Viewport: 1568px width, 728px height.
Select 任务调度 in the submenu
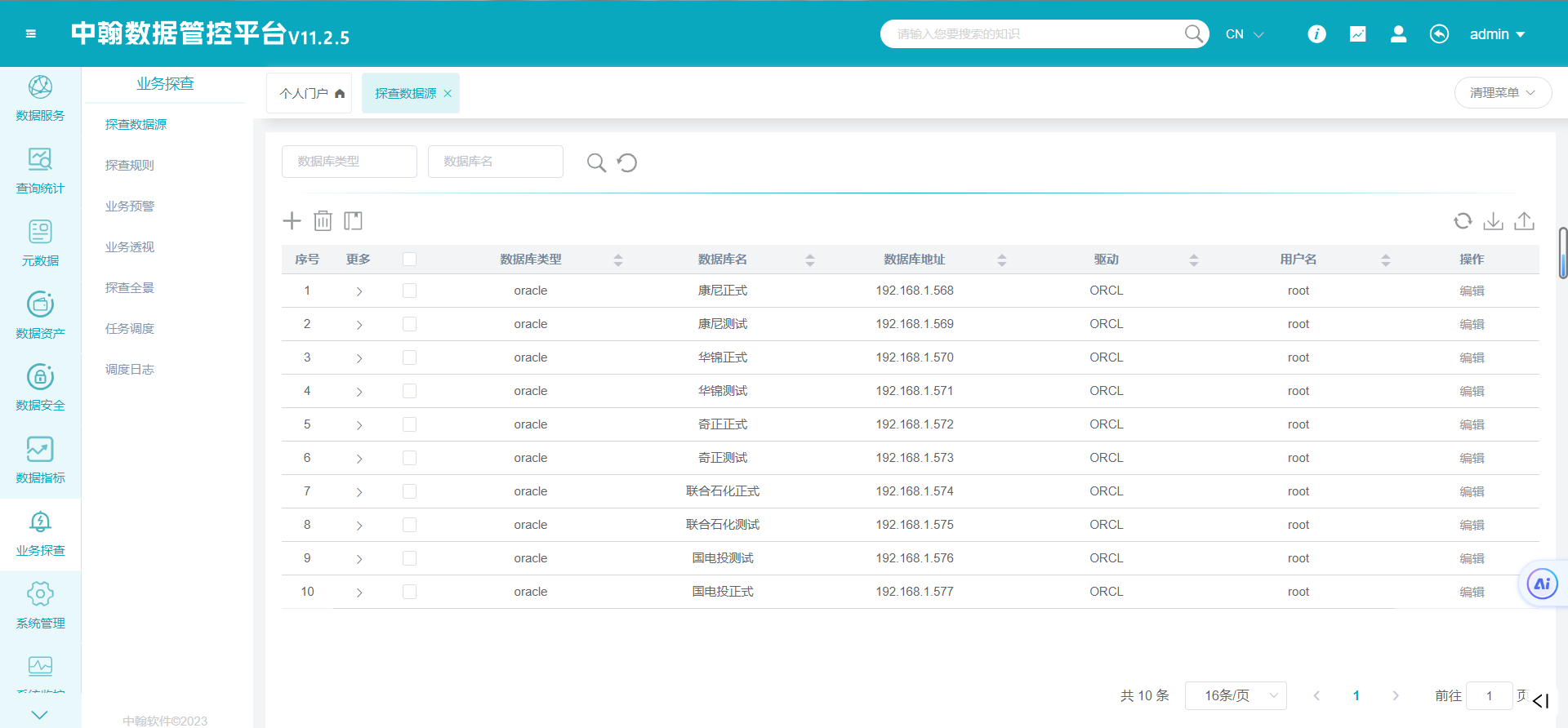pos(129,328)
